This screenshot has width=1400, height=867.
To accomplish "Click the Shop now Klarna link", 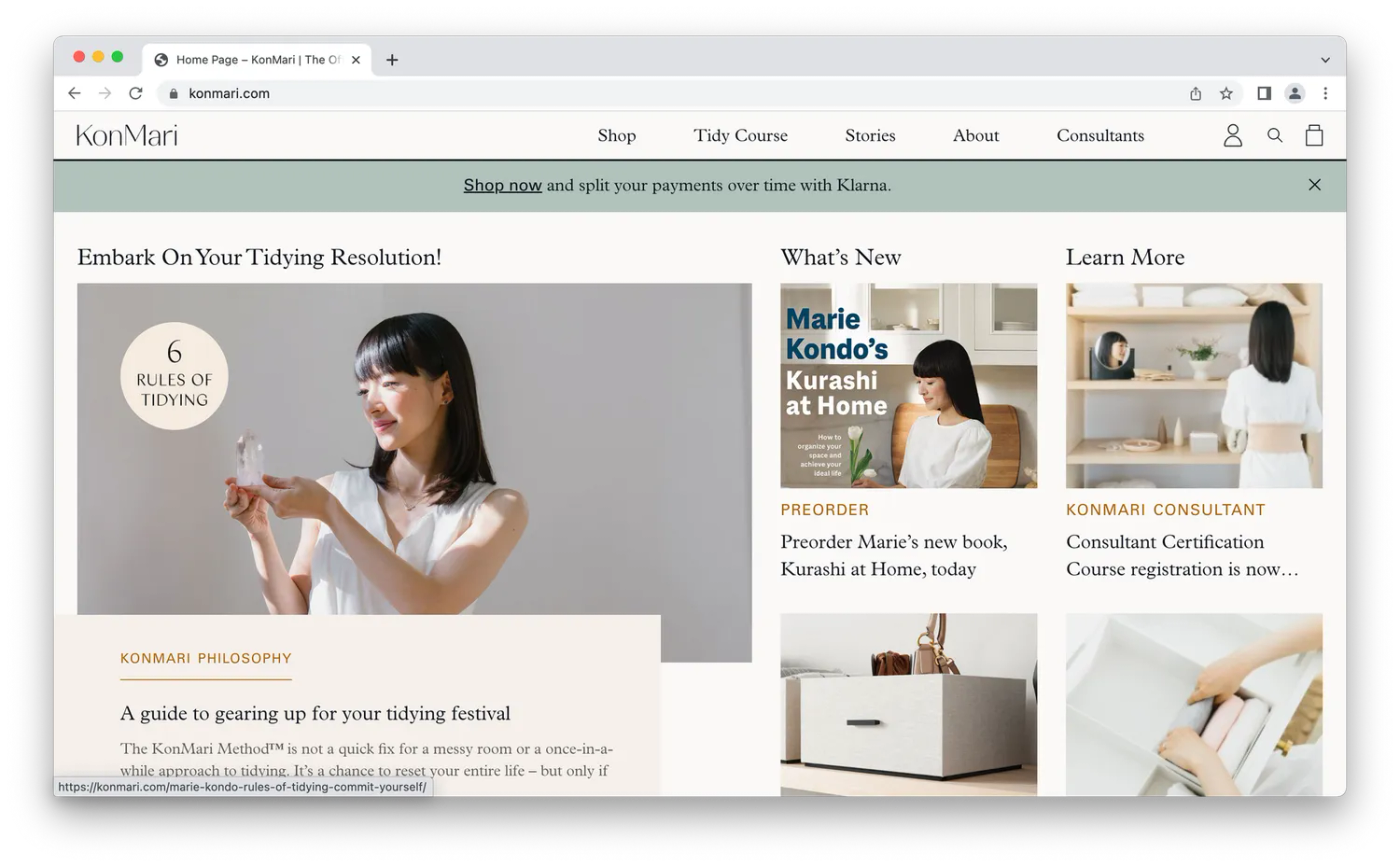I will [502, 185].
